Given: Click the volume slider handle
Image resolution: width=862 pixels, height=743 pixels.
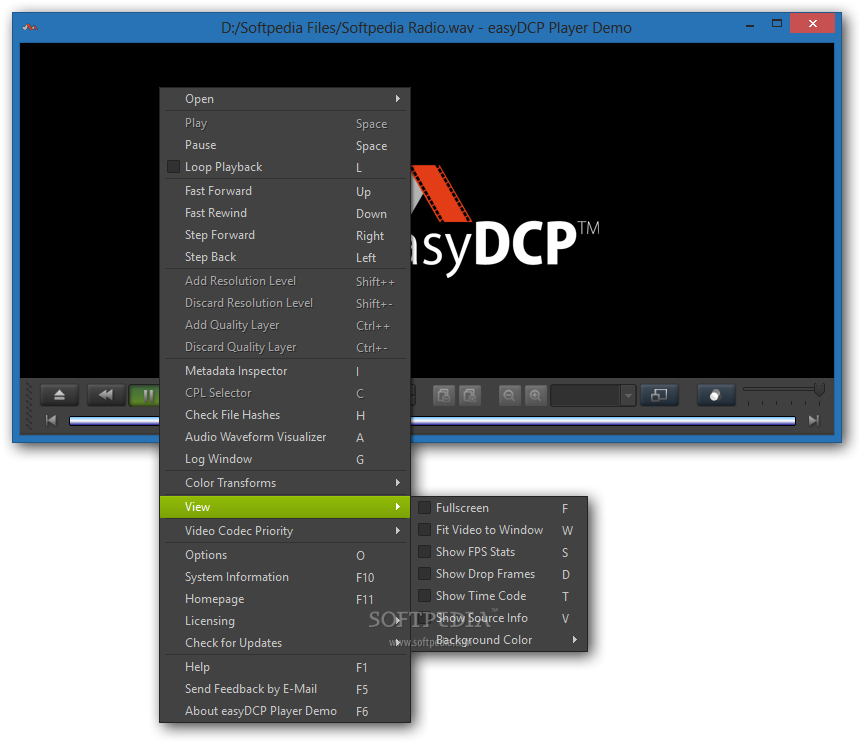Looking at the screenshot, I should coord(819,389).
